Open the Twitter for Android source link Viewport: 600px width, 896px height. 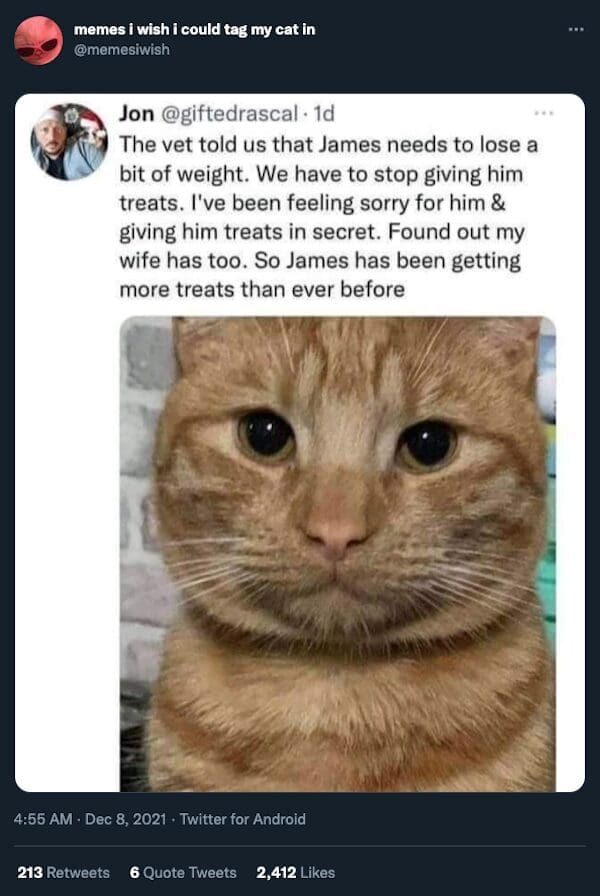click(243, 819)
